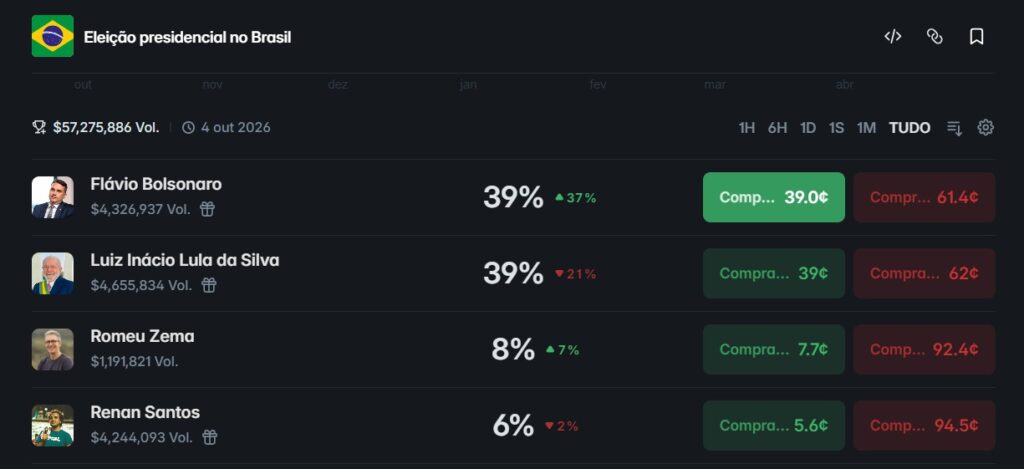Open the embed code icon
This screenshot has width=1024, height=469.
[893, 37]
